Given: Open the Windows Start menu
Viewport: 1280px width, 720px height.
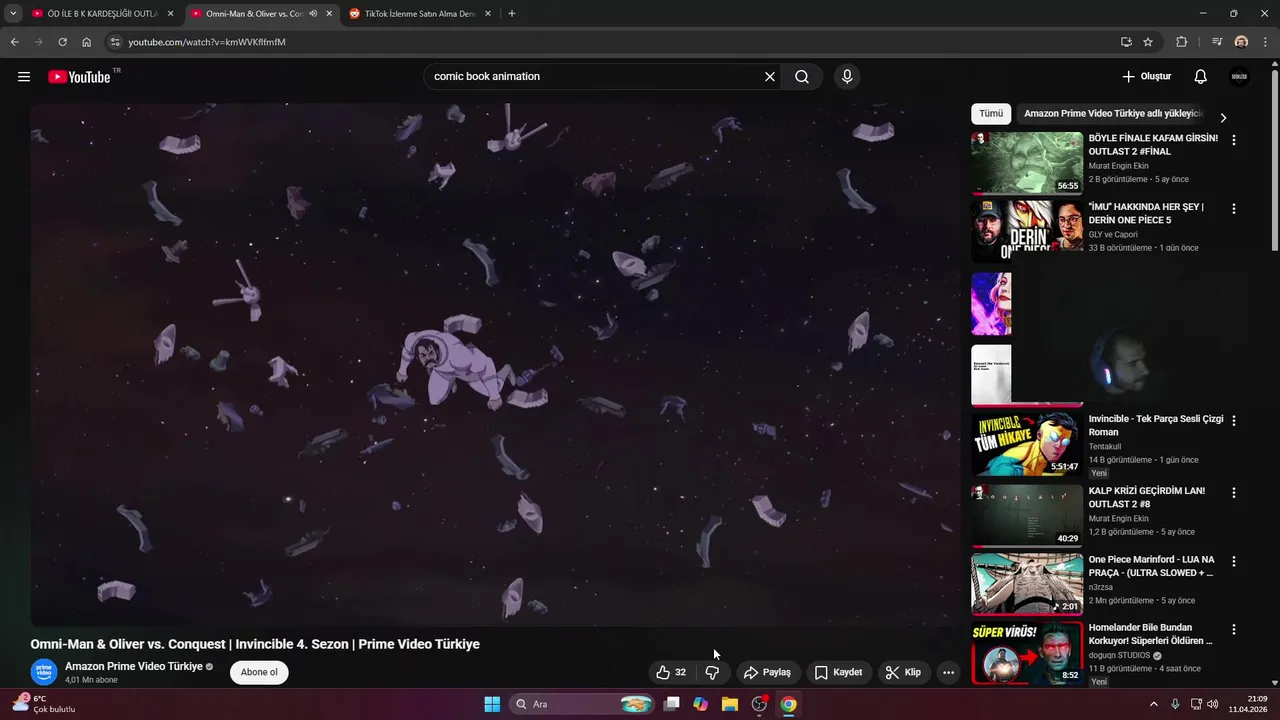Looking at the screenshot, I should tap(492, 704).
